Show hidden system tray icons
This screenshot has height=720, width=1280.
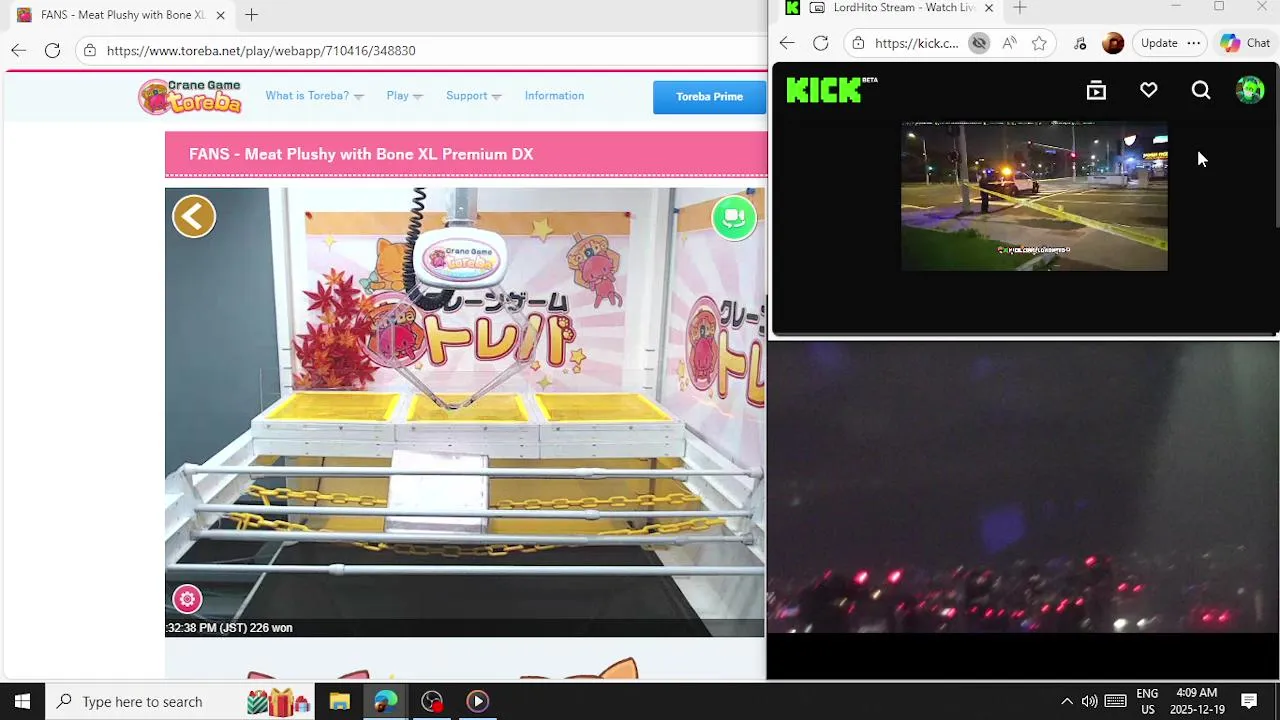click(x=1066, y=701)
